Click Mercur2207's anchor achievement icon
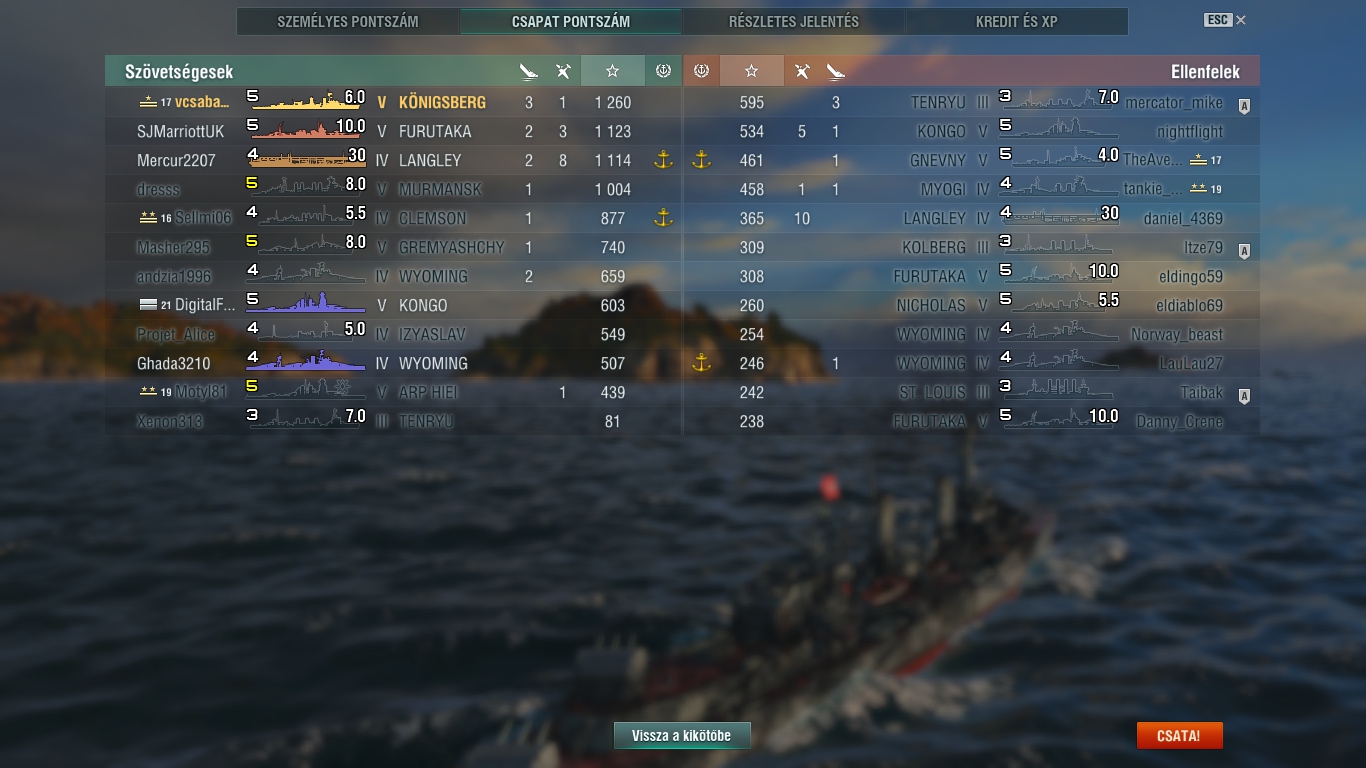The image size is (1366, 768). click(x=663, y=160)
